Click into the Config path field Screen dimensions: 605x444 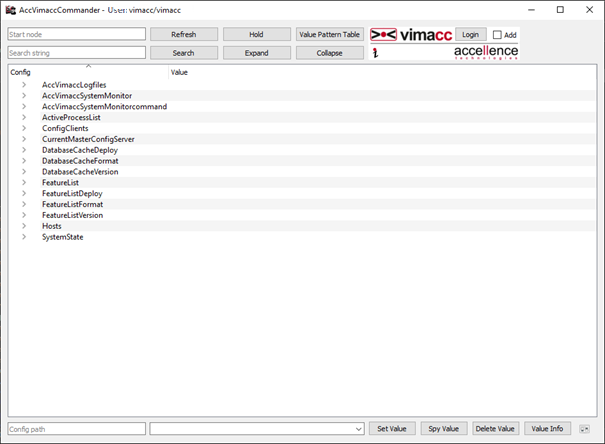[76, 429]
